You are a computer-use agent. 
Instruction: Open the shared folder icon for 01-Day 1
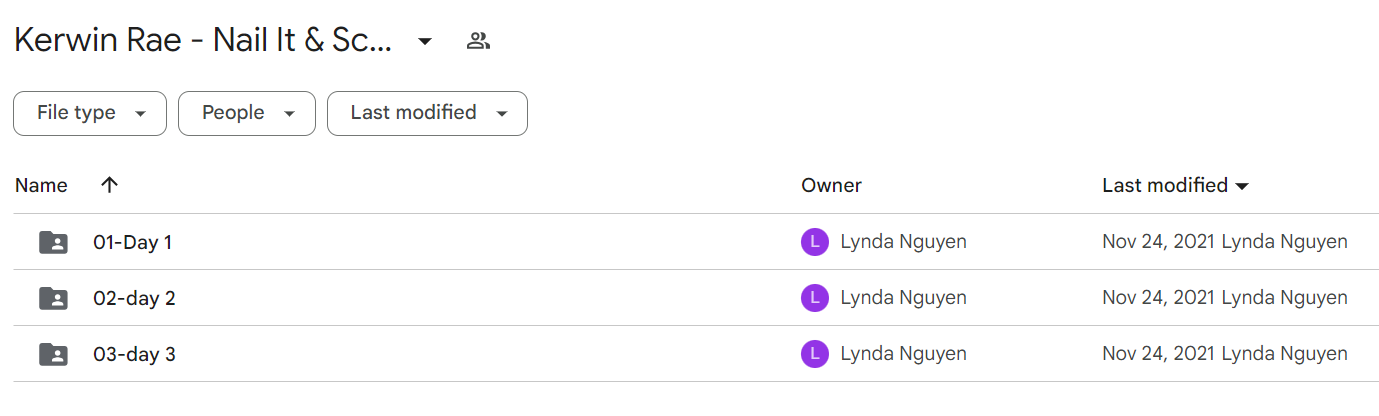[53, 242]
